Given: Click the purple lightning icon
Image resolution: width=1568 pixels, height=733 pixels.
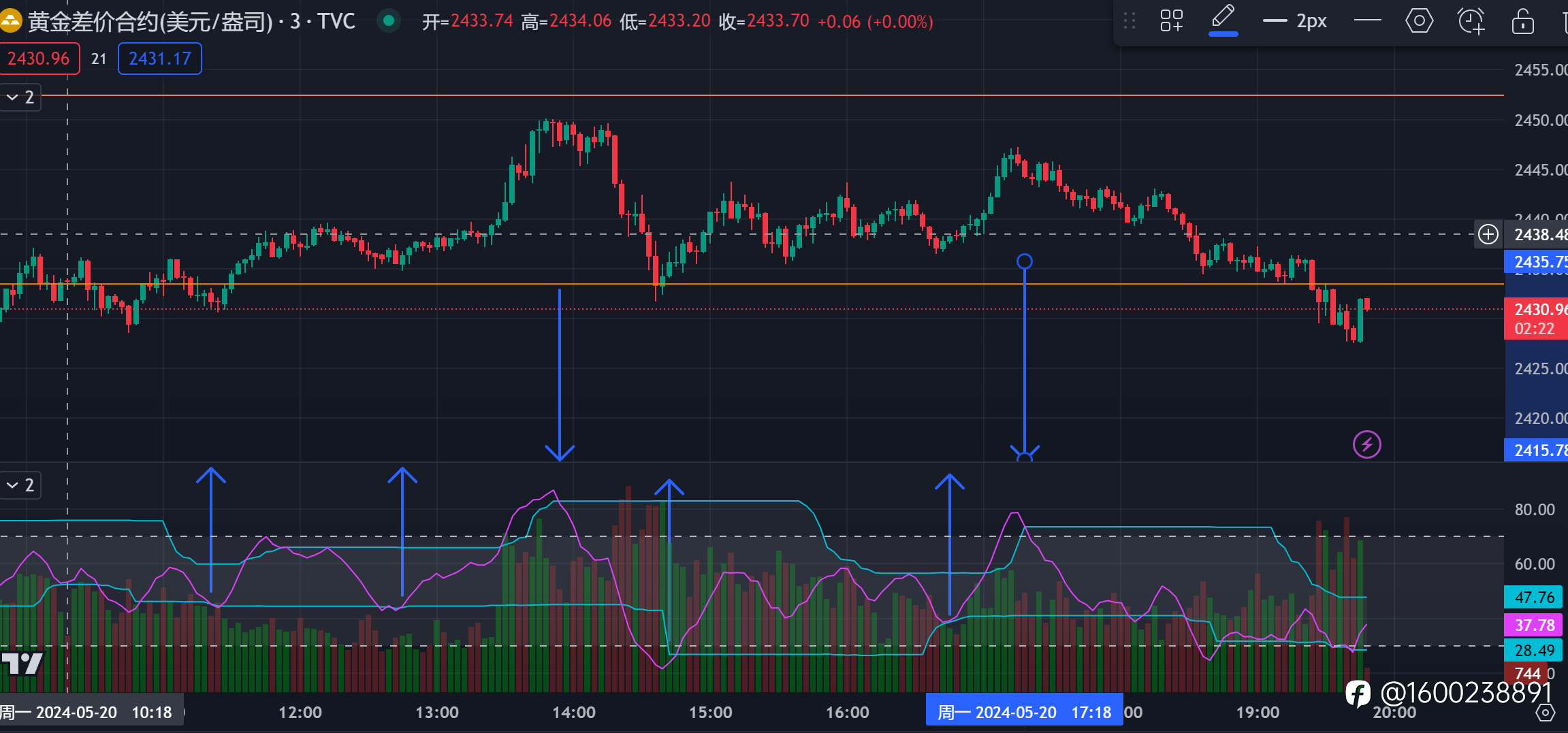Looking at the screenshot, I should [x=1366, y=445].
